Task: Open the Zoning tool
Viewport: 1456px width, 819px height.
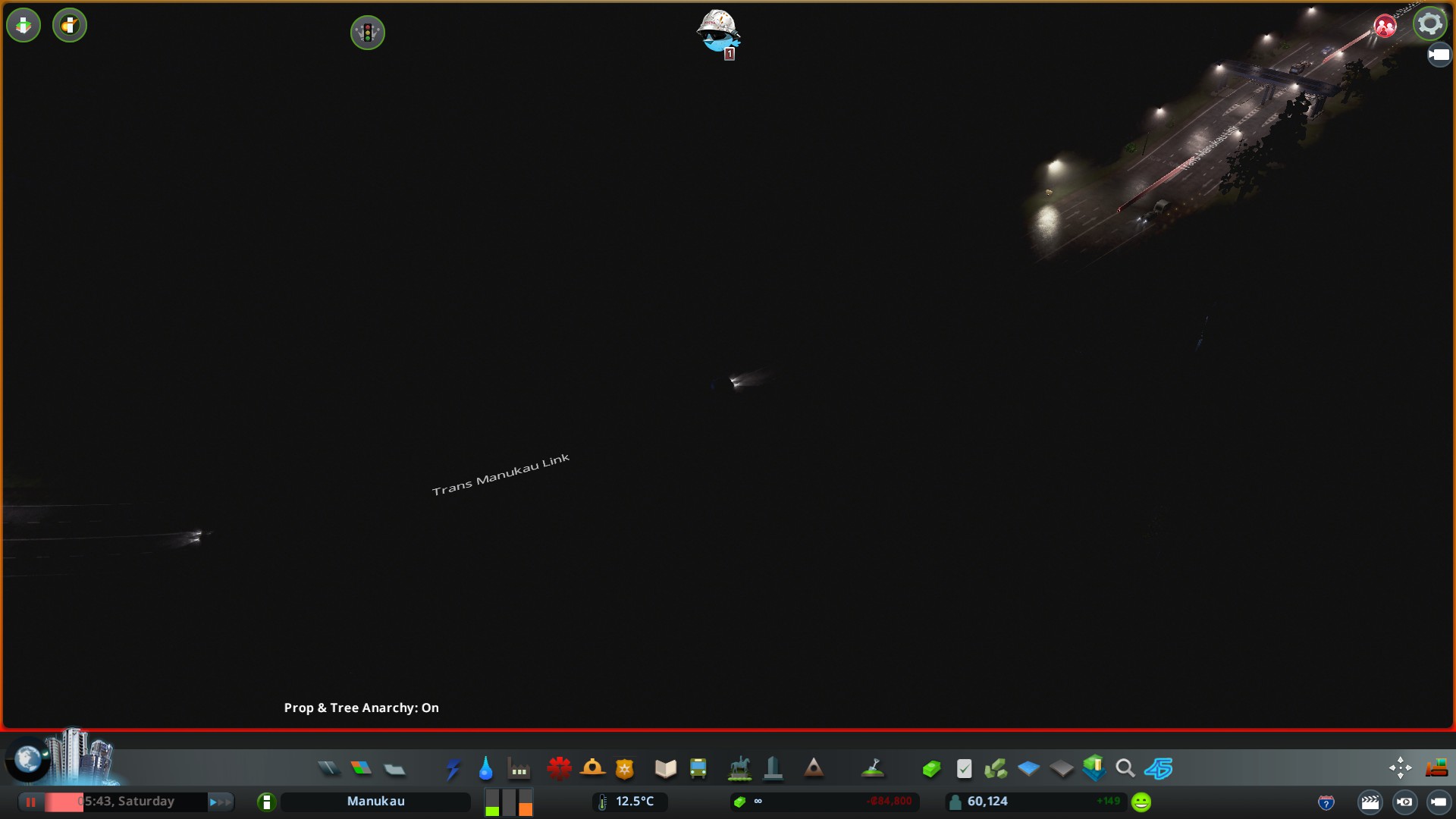Action: click(x=362, y=769)
